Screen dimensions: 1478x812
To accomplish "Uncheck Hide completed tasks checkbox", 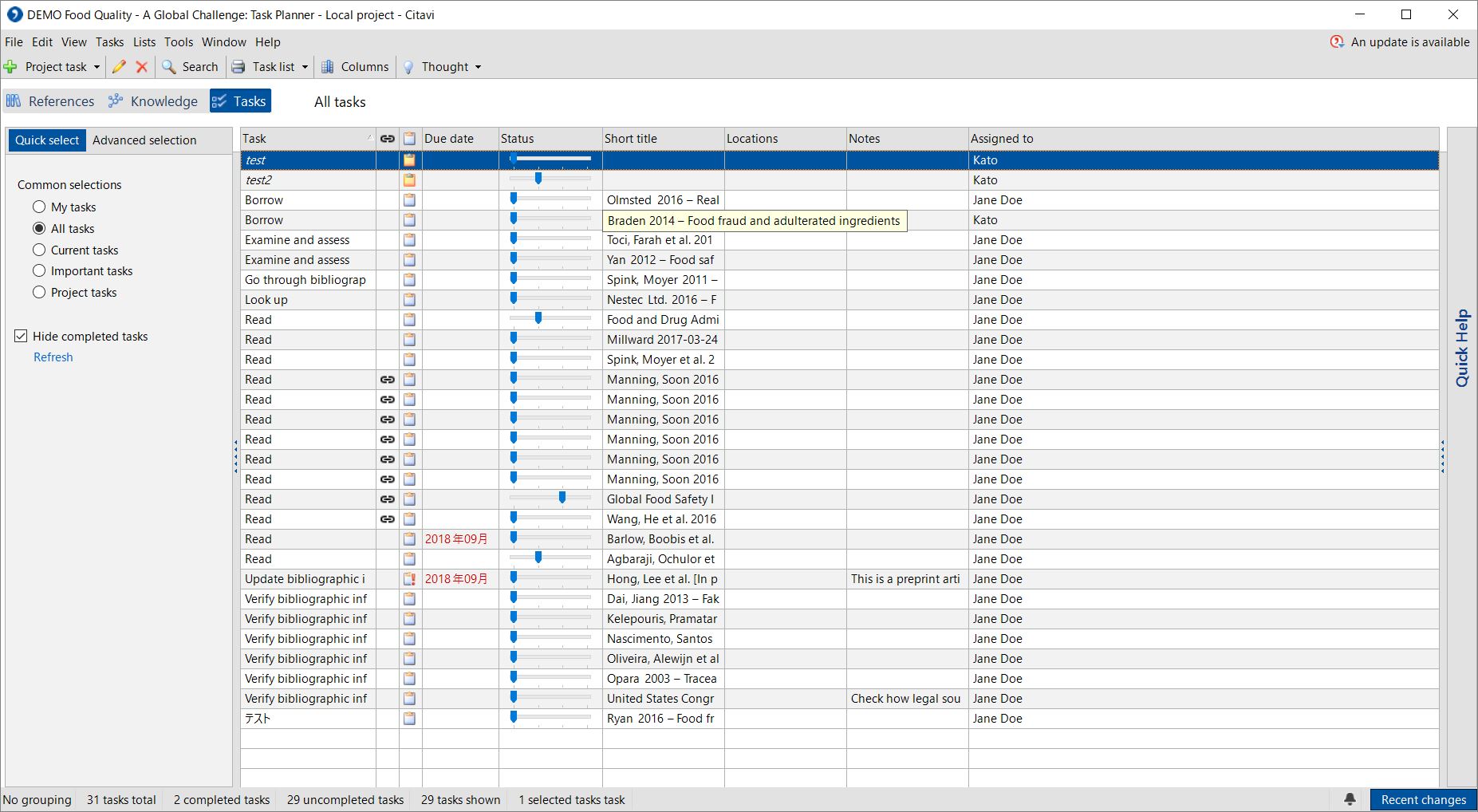I will (x=22, y=337).
